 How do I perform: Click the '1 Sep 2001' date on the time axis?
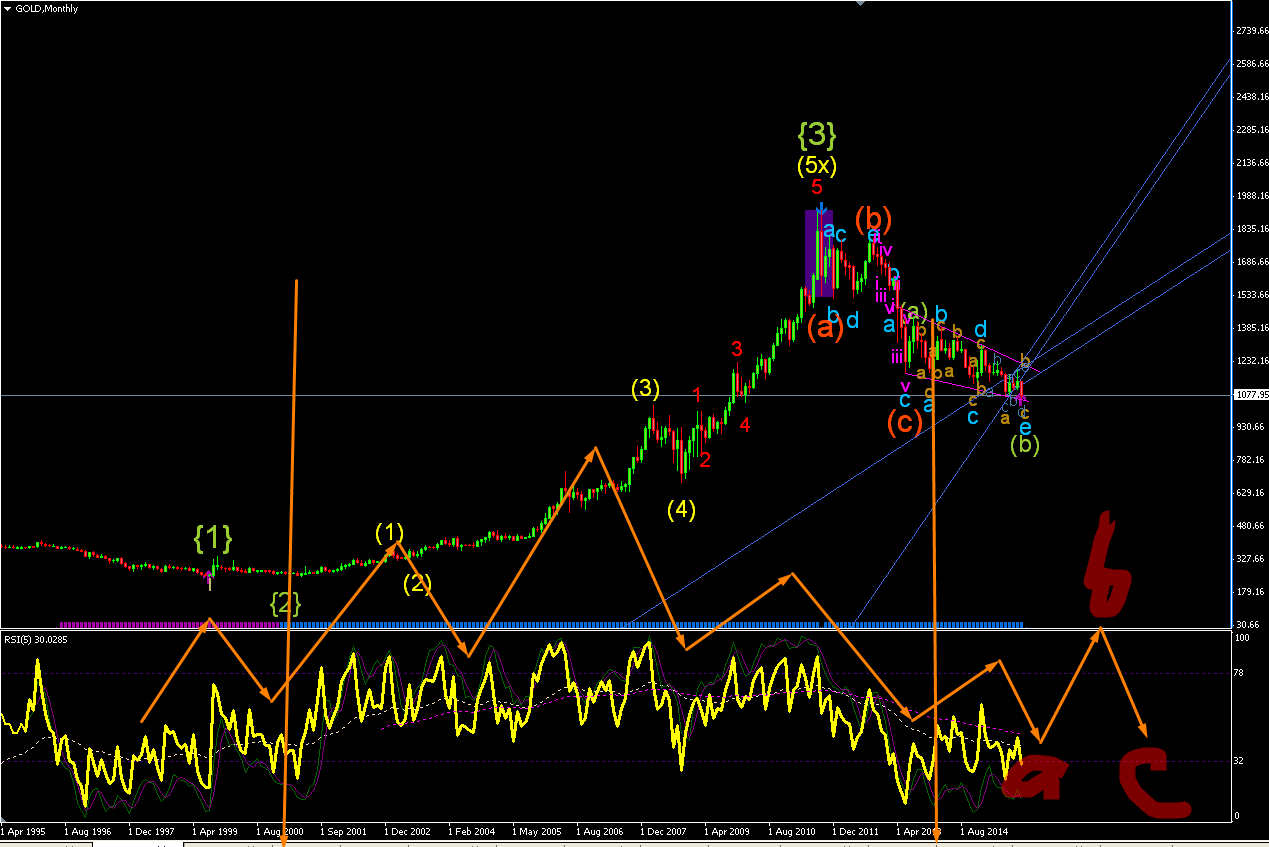click(x=343, y=830)
